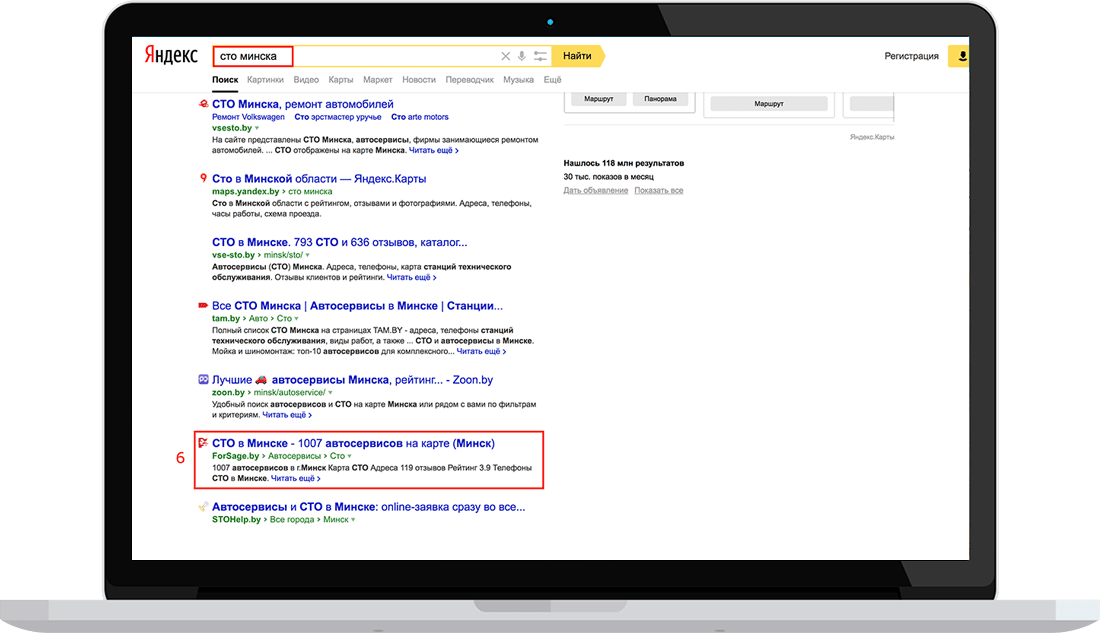The image size is (1100, 633).
Task: Click the favicon beside the vsesto.by result
Action: click(203, 104)
